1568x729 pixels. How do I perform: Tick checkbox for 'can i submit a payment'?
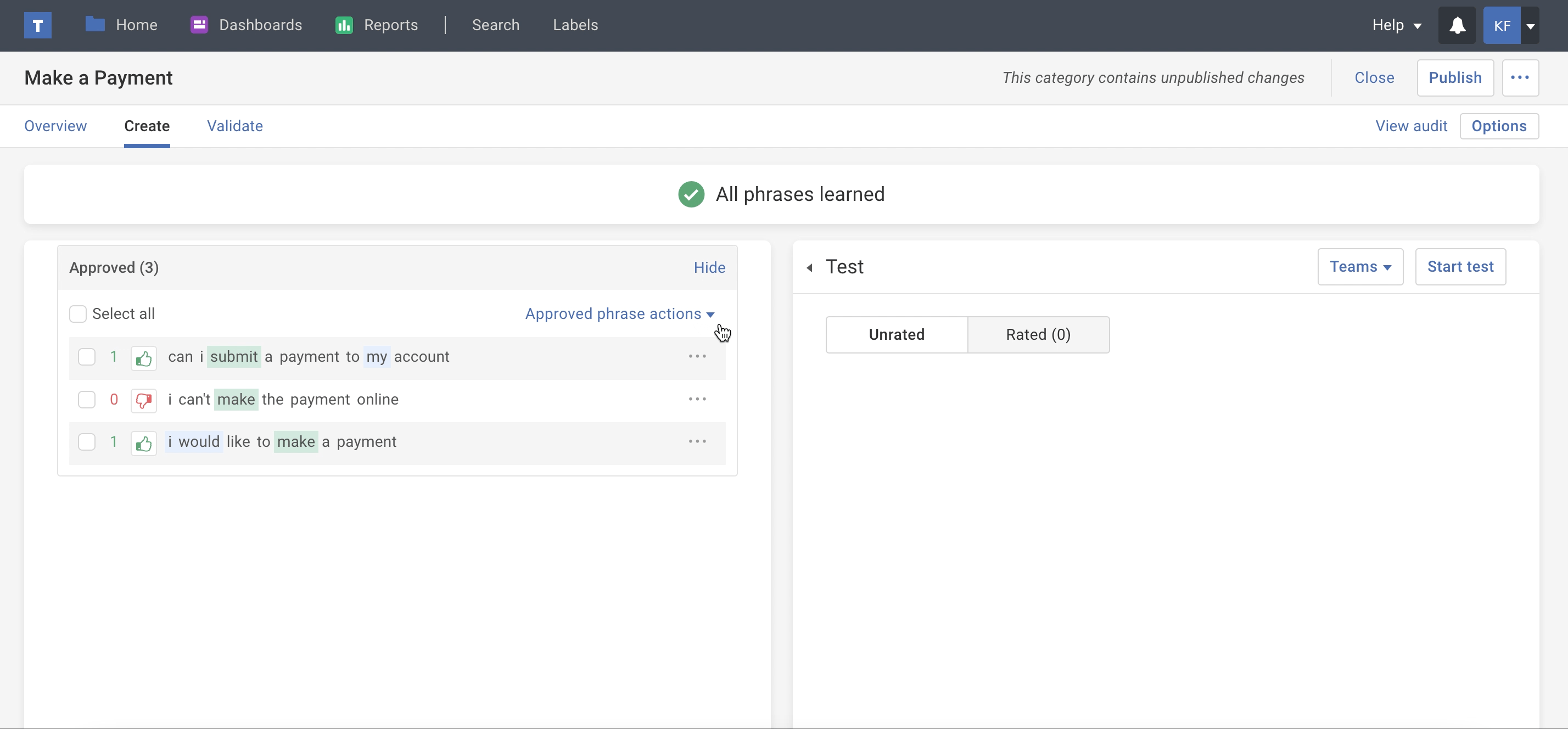coord(87,357)
